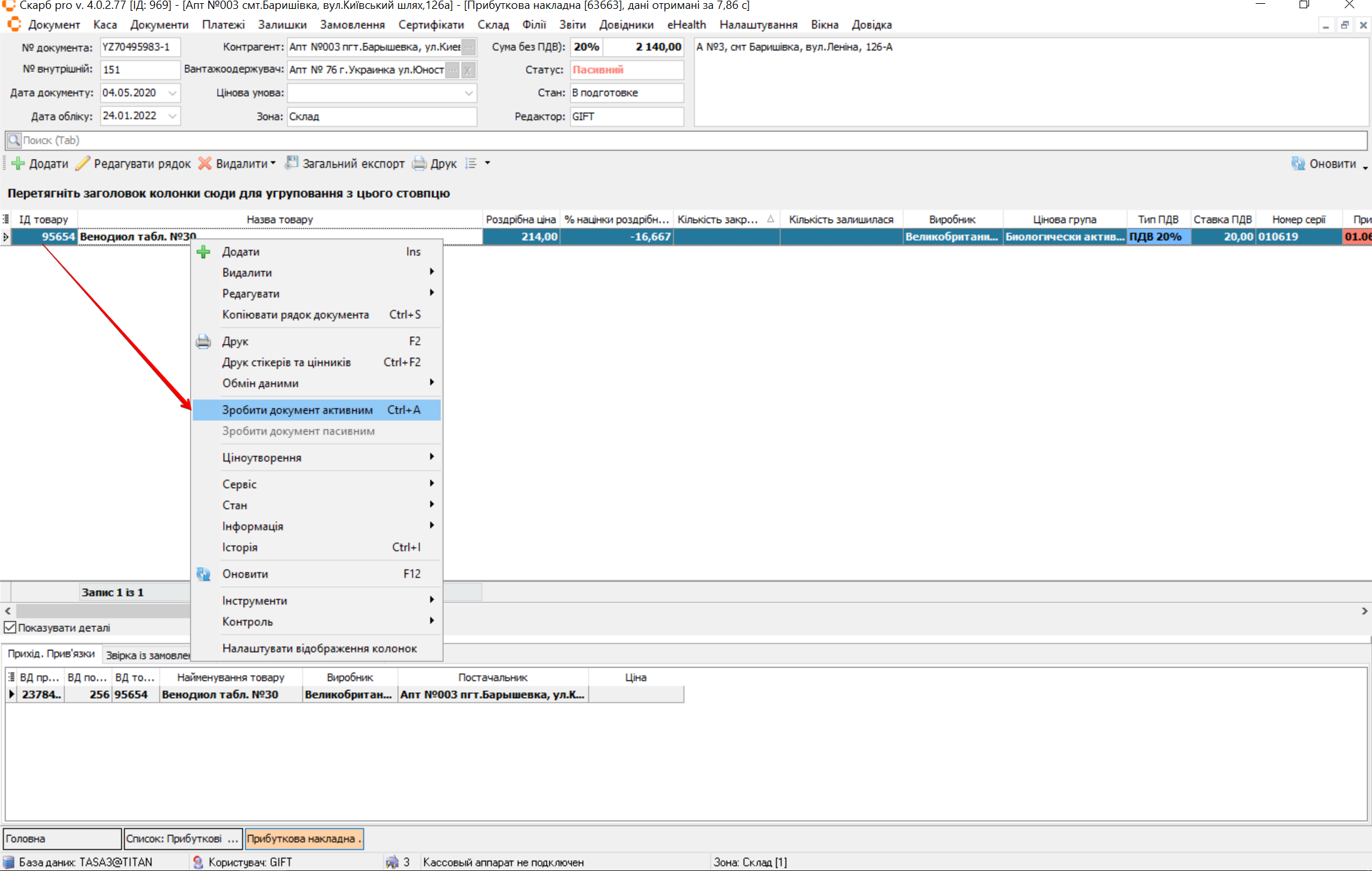Click the horizontal scrollbar right arrow
Screen dimensions: 1372x871
[1364, 611]
